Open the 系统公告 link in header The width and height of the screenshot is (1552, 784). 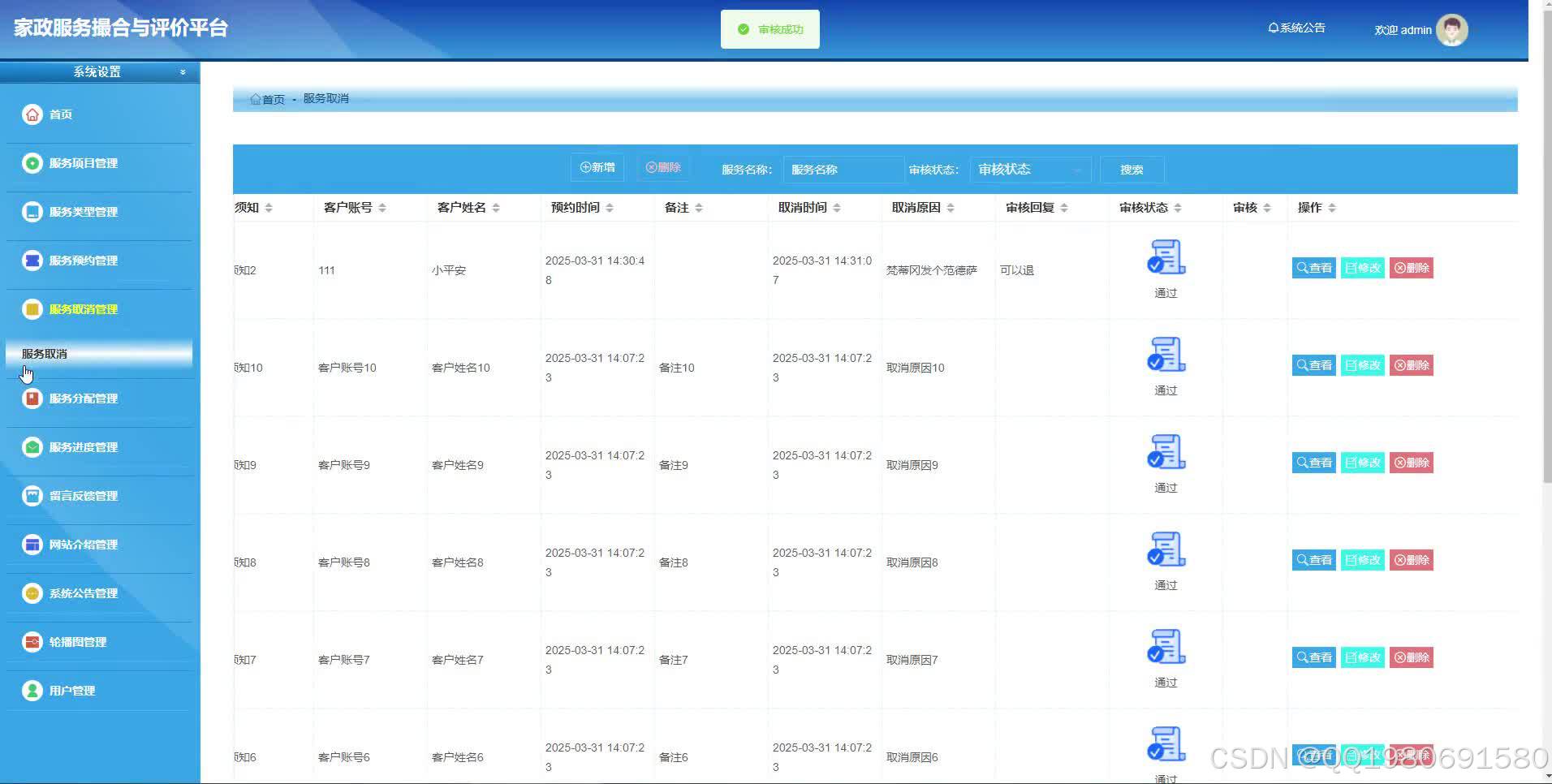coord(1296,28)
